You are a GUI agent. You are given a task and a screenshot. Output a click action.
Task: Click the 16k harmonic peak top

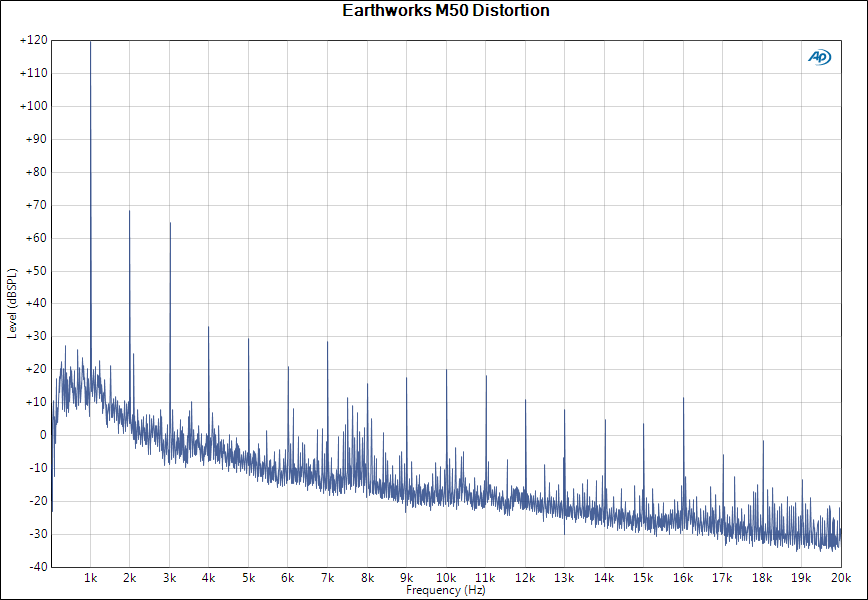[x=683, y=398]
